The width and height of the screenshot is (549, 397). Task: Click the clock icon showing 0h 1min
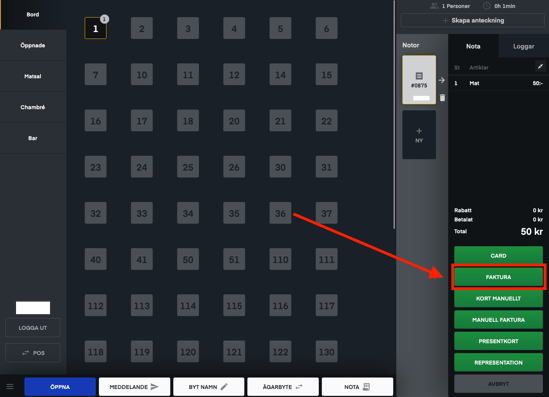[x=486, y=6]
